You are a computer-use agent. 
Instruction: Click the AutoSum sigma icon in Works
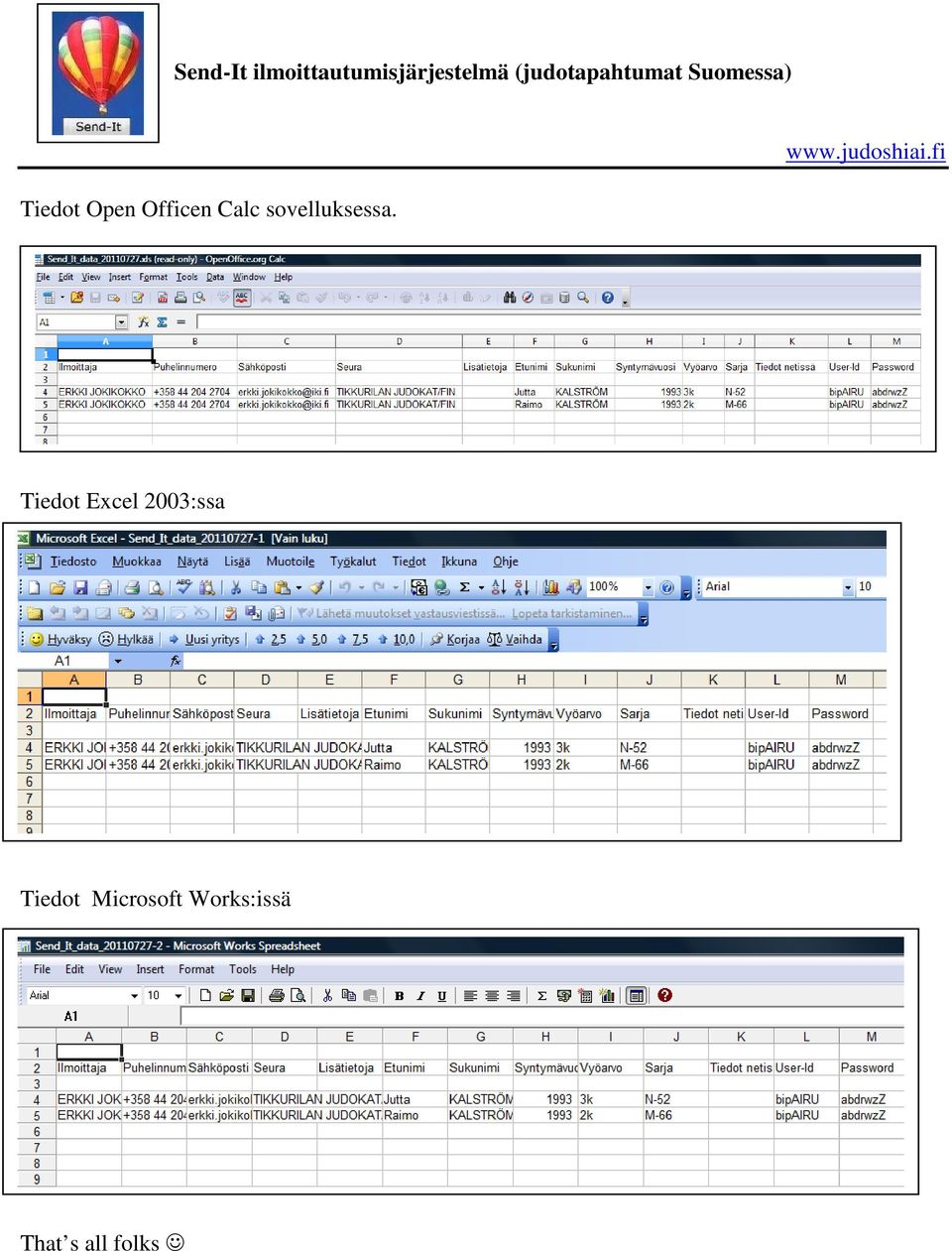point(542,995)
